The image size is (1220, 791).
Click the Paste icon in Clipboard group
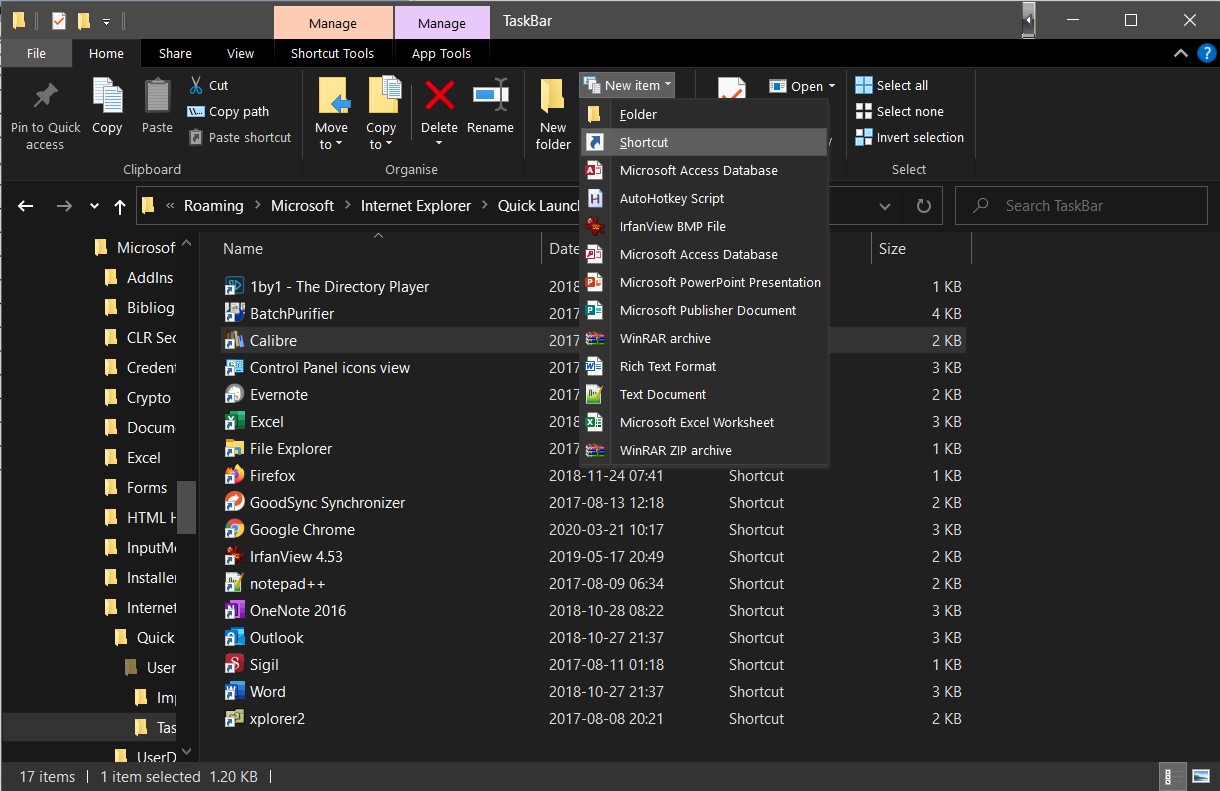pos(157,98)
